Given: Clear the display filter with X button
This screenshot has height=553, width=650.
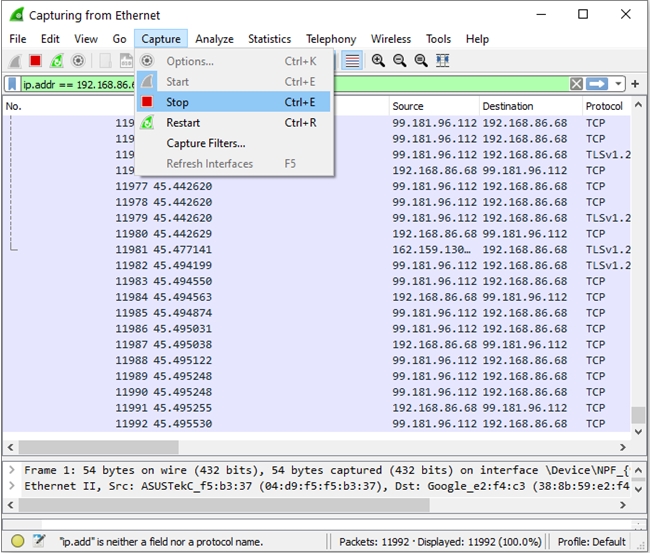Looking at the screenshot, I should click(576, 84).
